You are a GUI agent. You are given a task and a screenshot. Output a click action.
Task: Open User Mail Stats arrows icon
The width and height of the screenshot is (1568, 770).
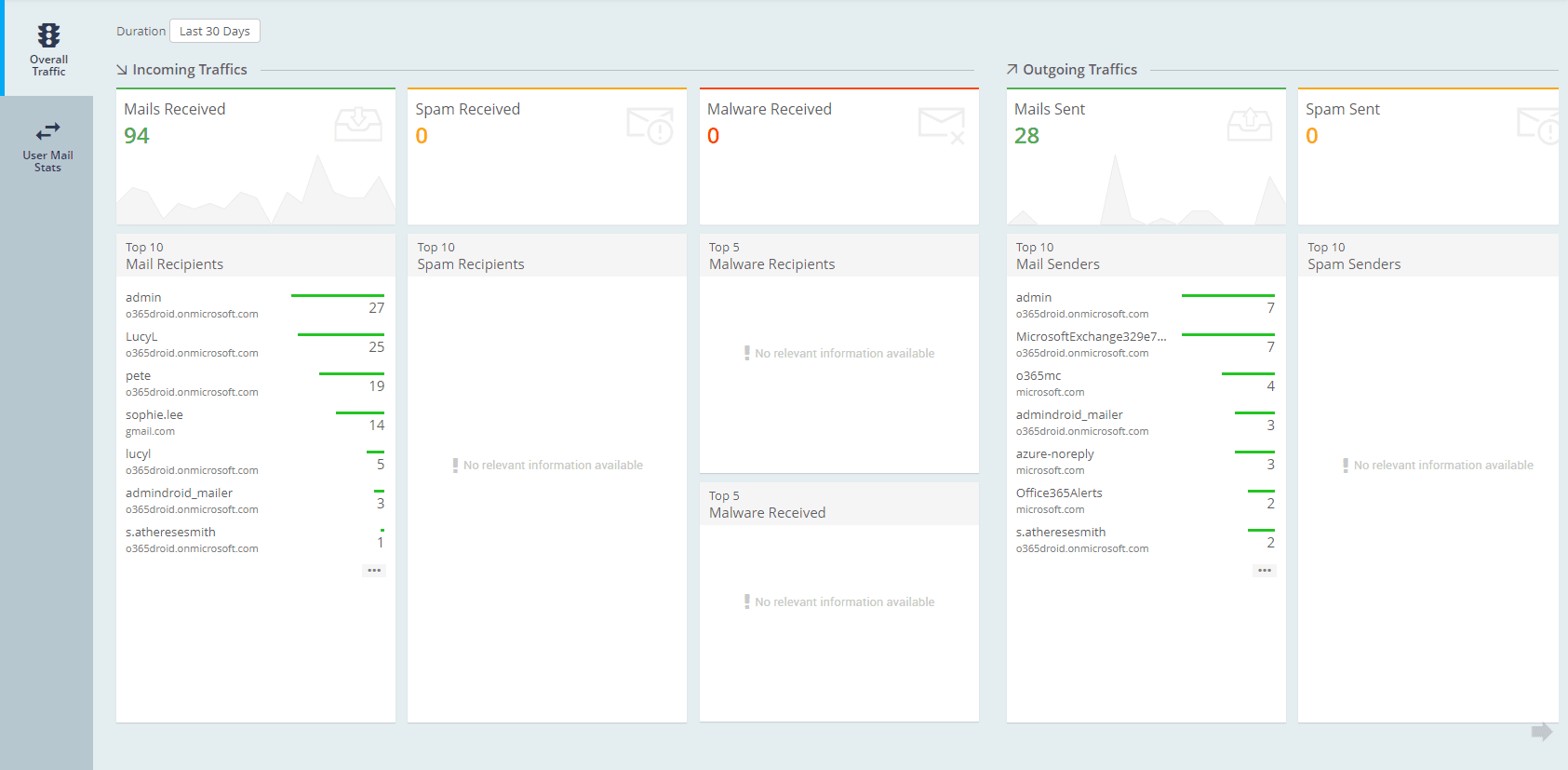[x=47, y=131]
